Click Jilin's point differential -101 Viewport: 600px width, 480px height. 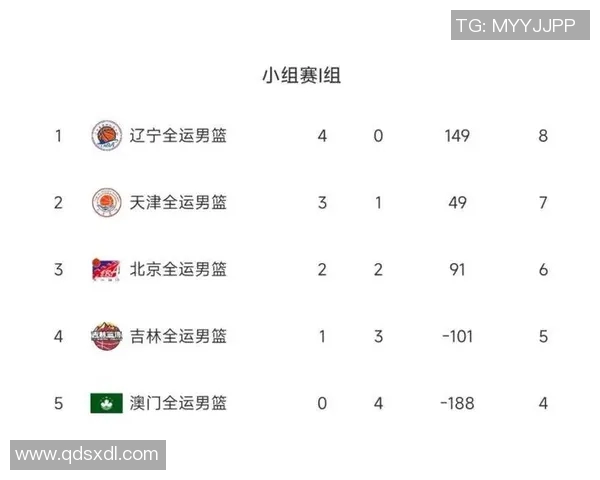coord(456,336)
